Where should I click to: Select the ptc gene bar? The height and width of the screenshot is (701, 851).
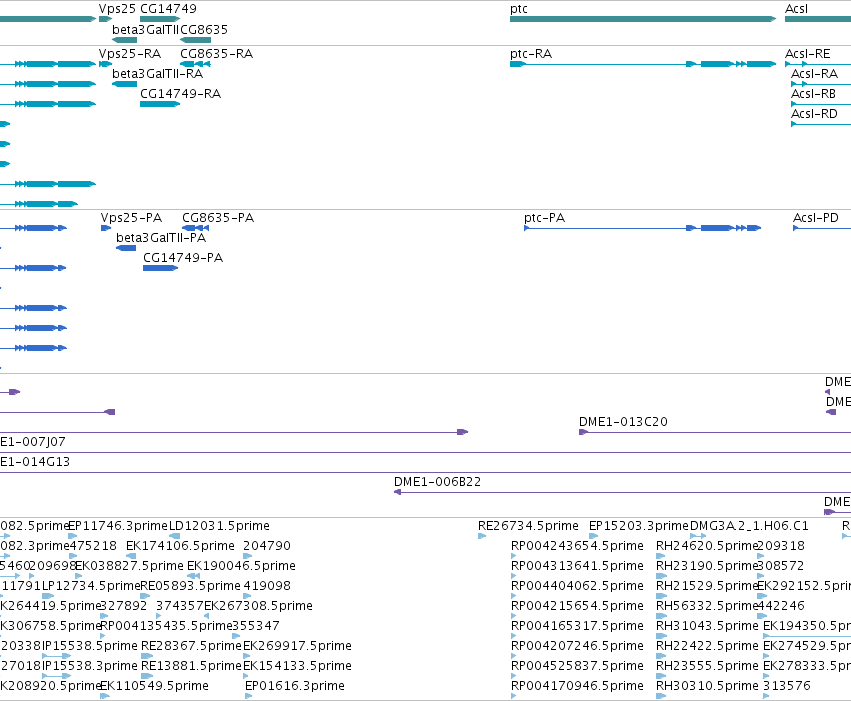(x=643, y=19)
